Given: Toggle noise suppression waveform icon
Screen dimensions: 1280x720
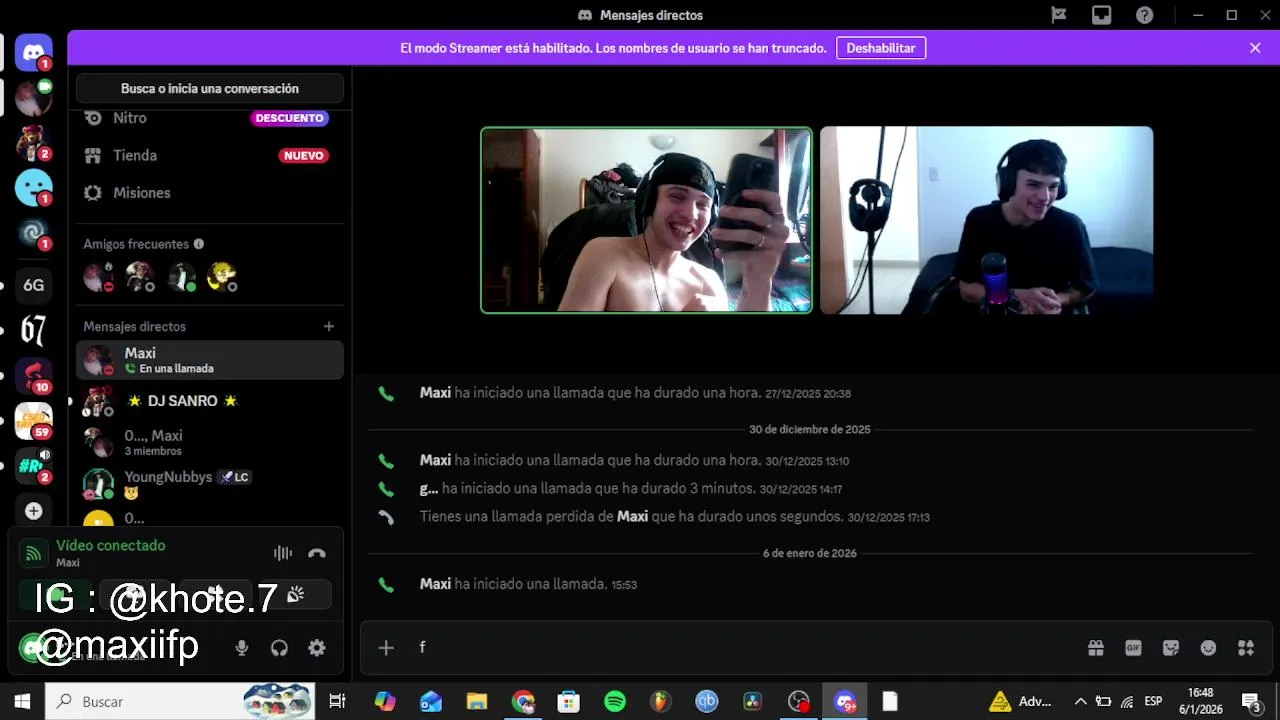Looking at the screenshot, I should click(x=283, y=553).
